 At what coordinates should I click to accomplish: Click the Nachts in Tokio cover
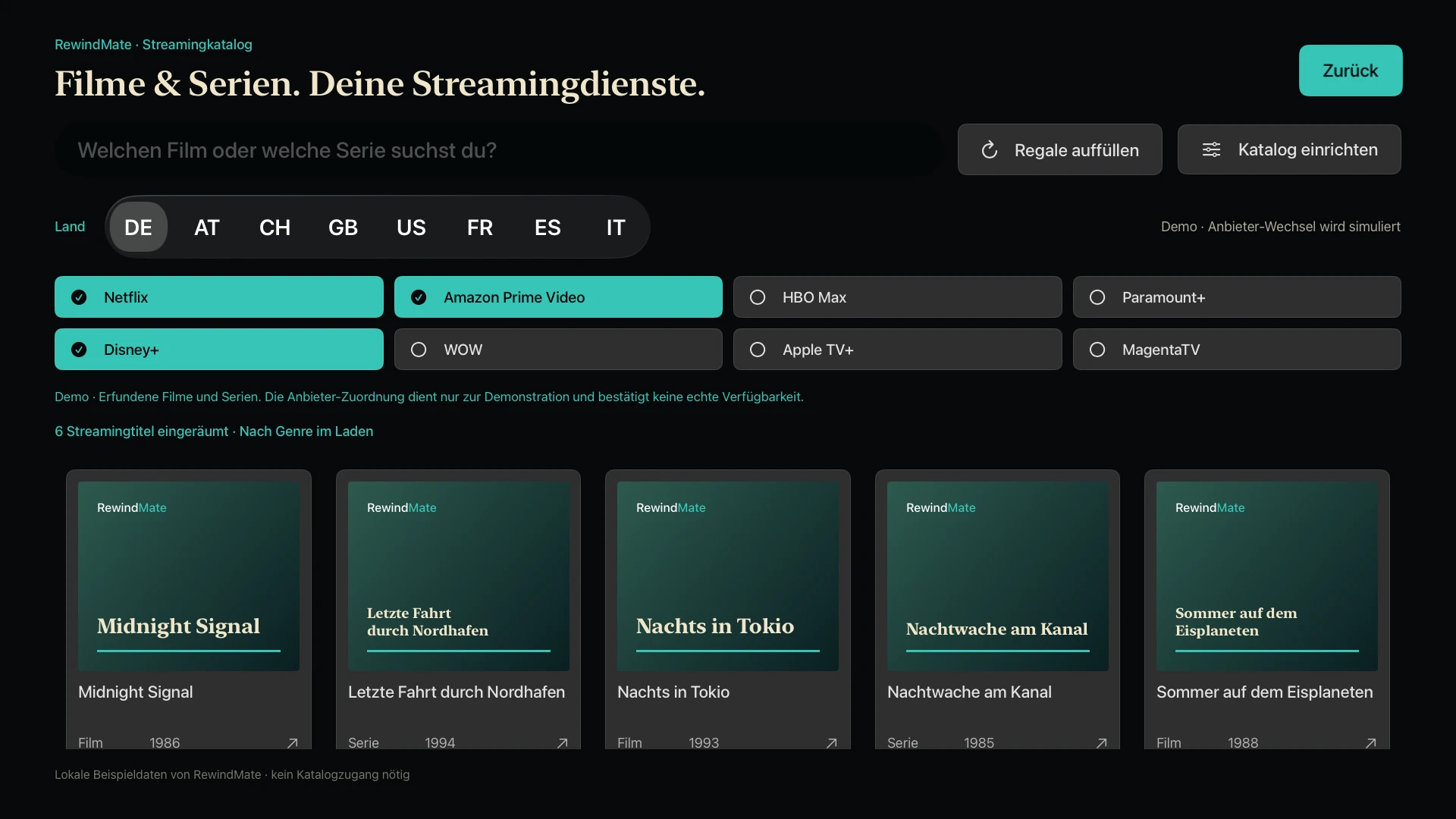[x=728, y=576]
